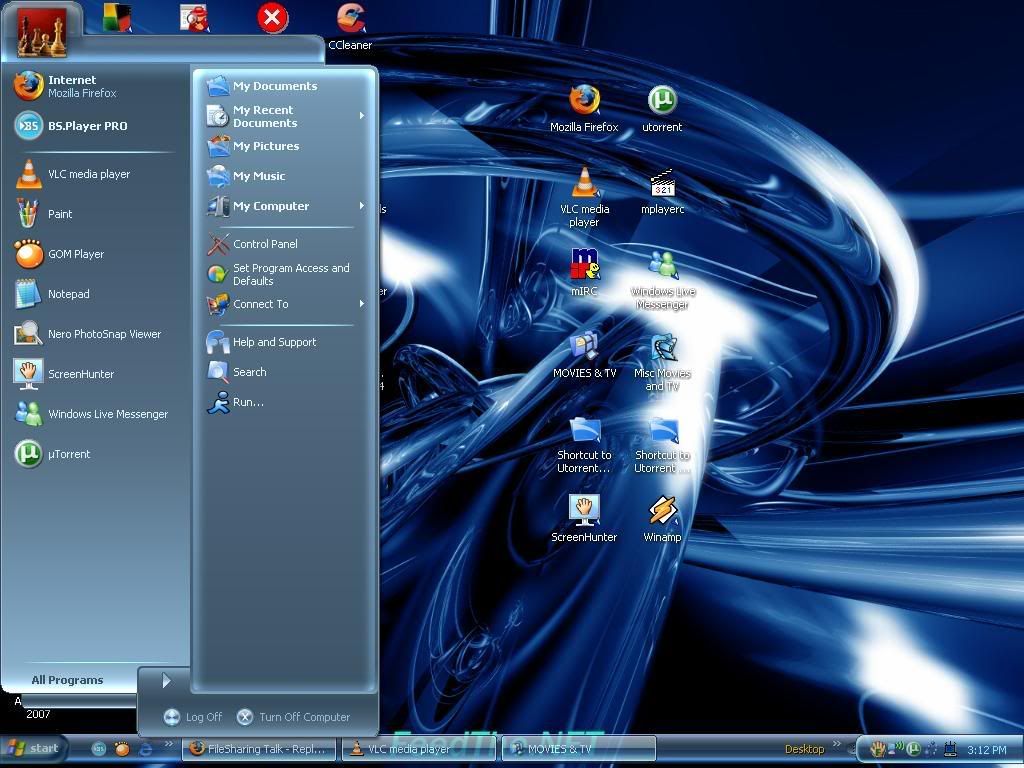Click the Start button

tap(35, 748)
